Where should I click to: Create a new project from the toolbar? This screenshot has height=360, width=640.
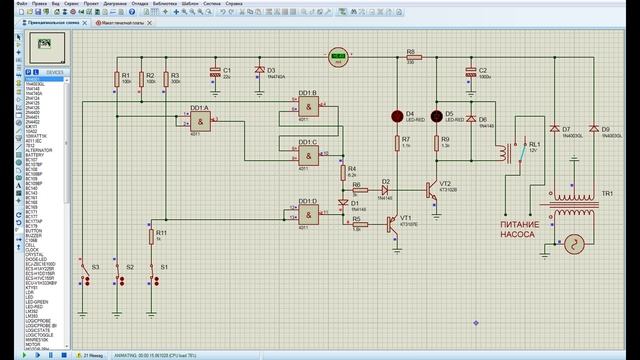[x=22, y=12]
